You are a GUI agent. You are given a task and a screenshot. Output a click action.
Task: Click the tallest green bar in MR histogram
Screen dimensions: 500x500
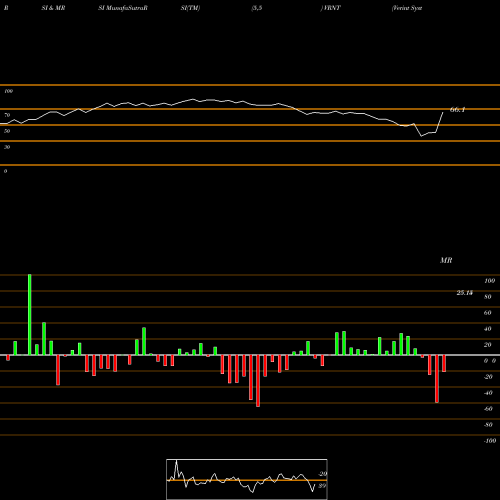click(30, 315)
